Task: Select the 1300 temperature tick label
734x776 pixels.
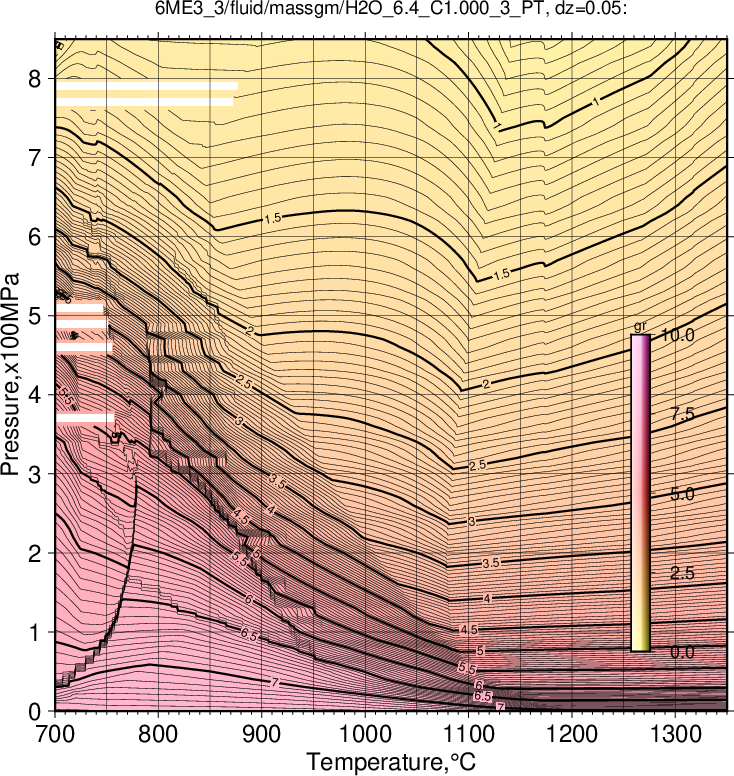Action: (x=675, y=734)
